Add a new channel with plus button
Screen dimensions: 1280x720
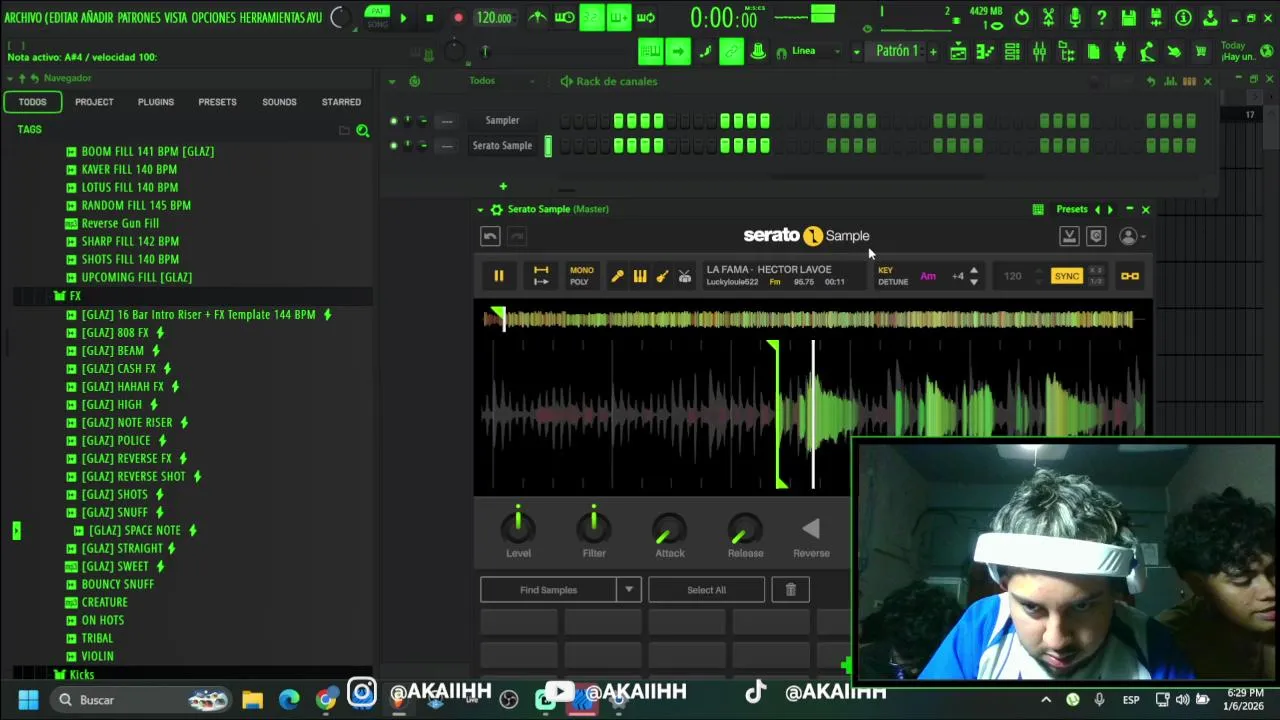(x=503, y=186)
